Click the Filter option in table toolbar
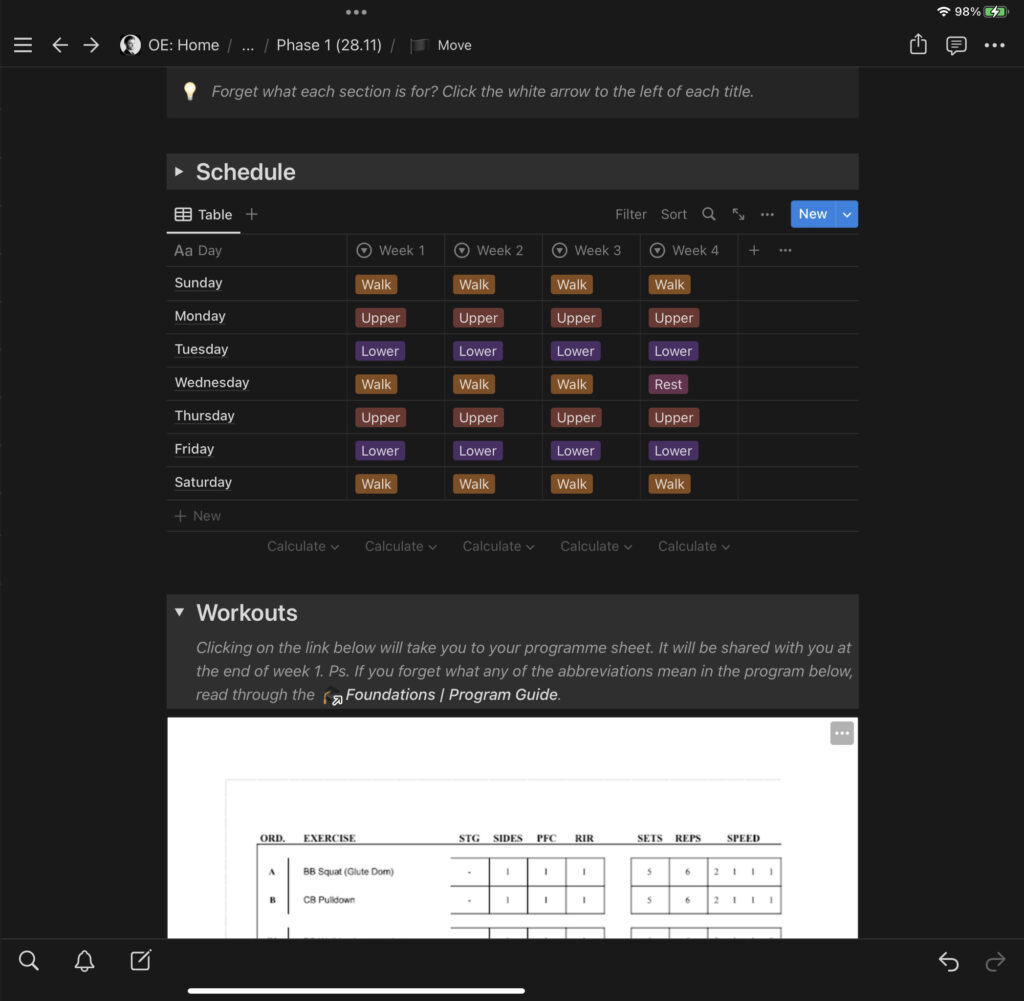The width and height of the screenshot is (1024, 1001). pyautogui.click(x=630, y=214)
